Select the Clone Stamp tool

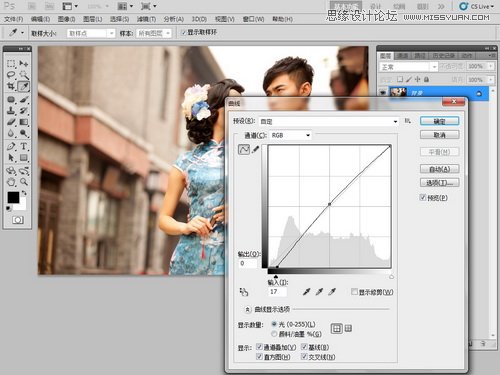[11, 111]
